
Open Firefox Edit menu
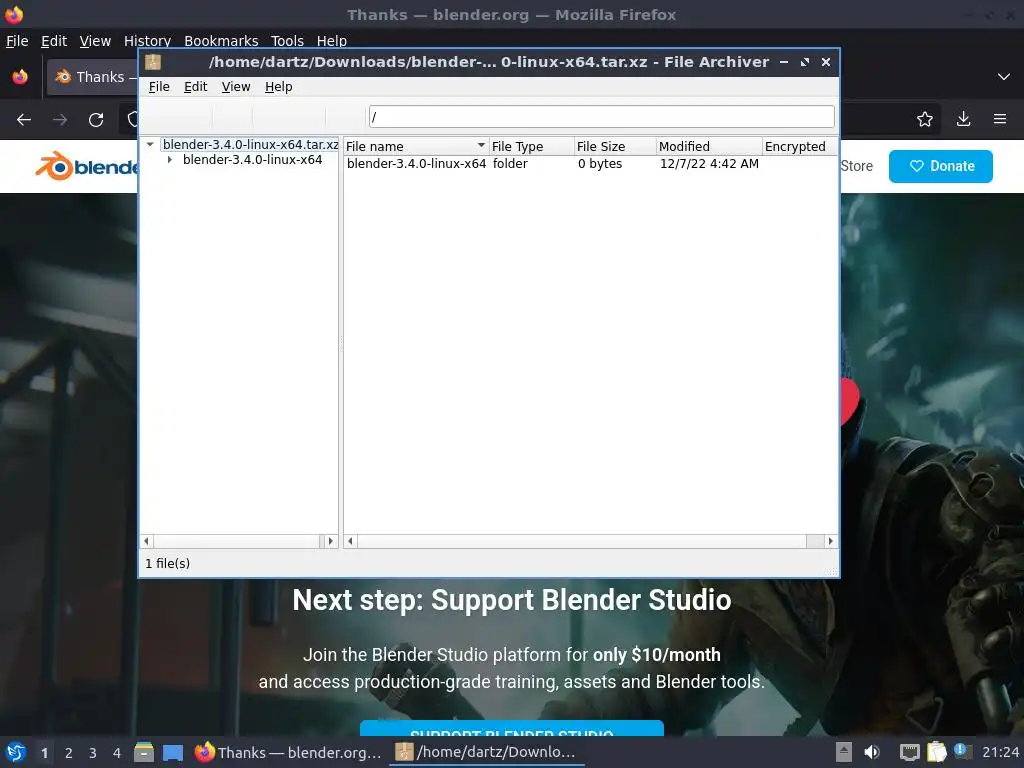[x=54, y=40]
